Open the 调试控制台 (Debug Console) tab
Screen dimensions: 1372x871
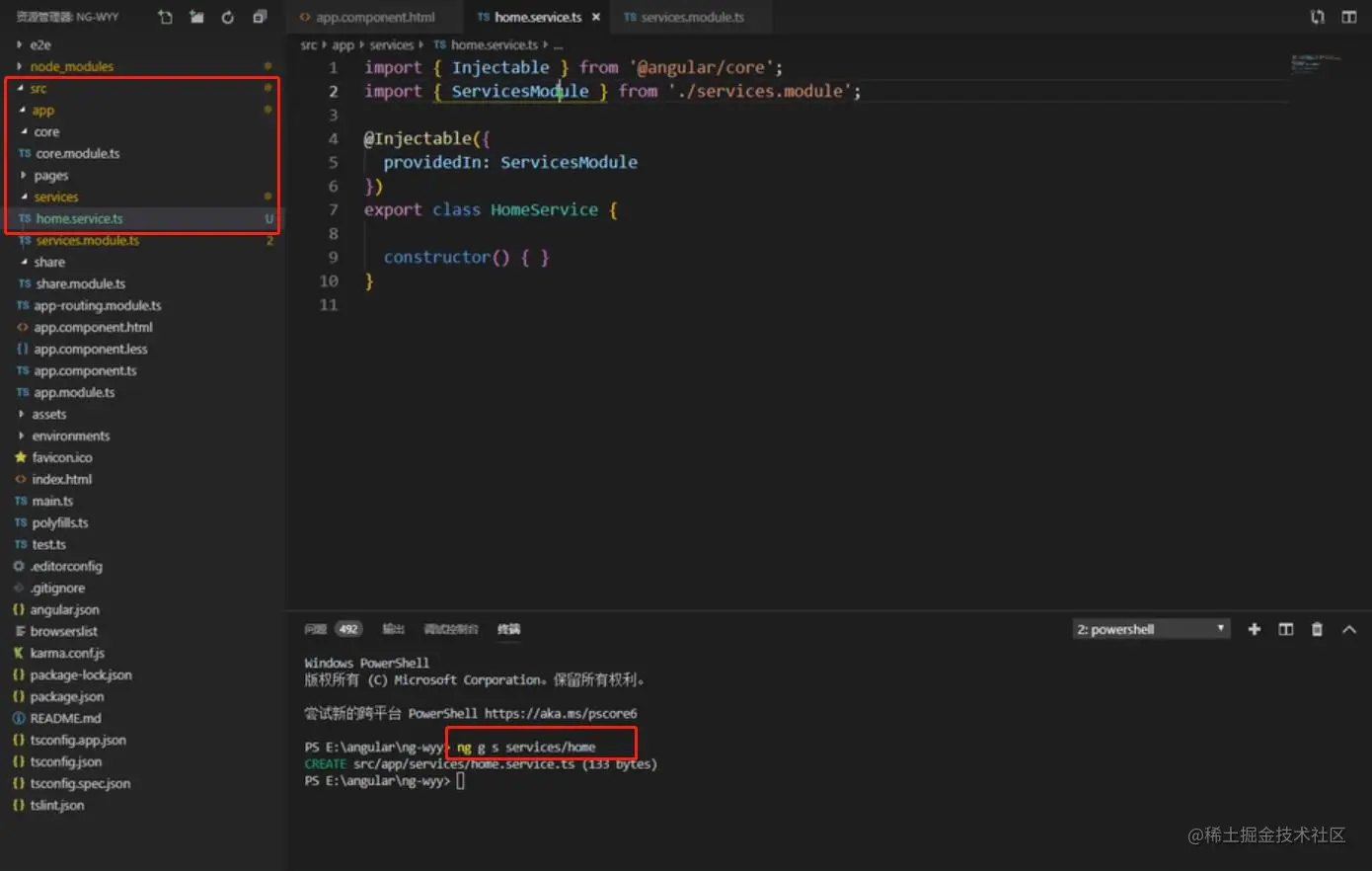tap(450, 629)
